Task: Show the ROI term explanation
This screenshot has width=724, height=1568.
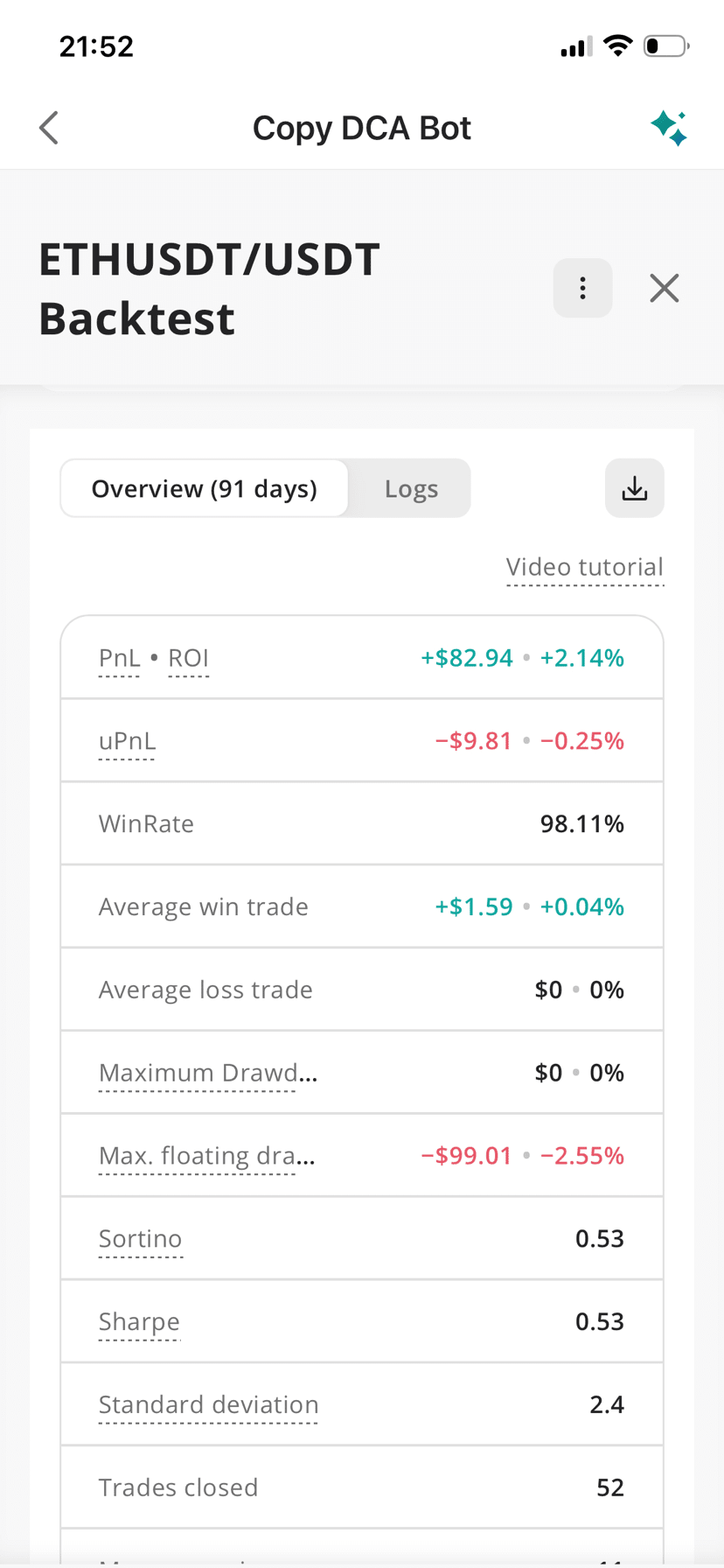Action: tap(188, 658)
